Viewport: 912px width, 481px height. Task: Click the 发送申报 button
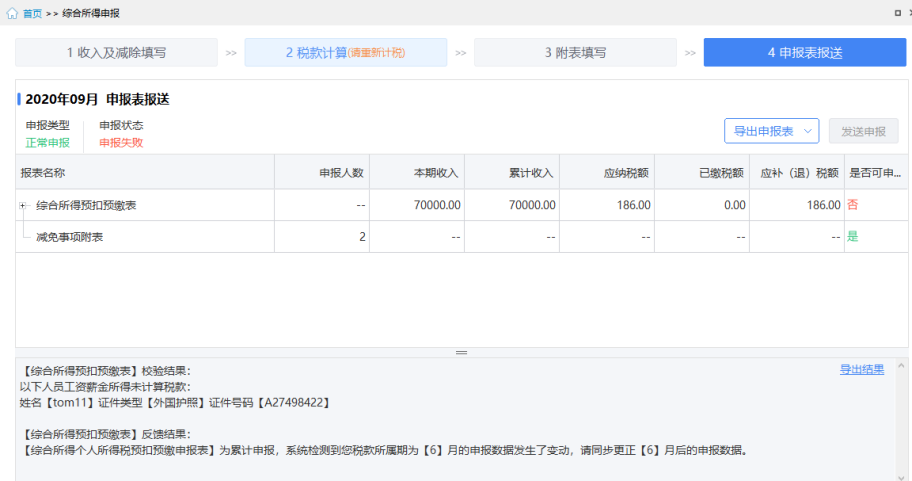[863, 131]
